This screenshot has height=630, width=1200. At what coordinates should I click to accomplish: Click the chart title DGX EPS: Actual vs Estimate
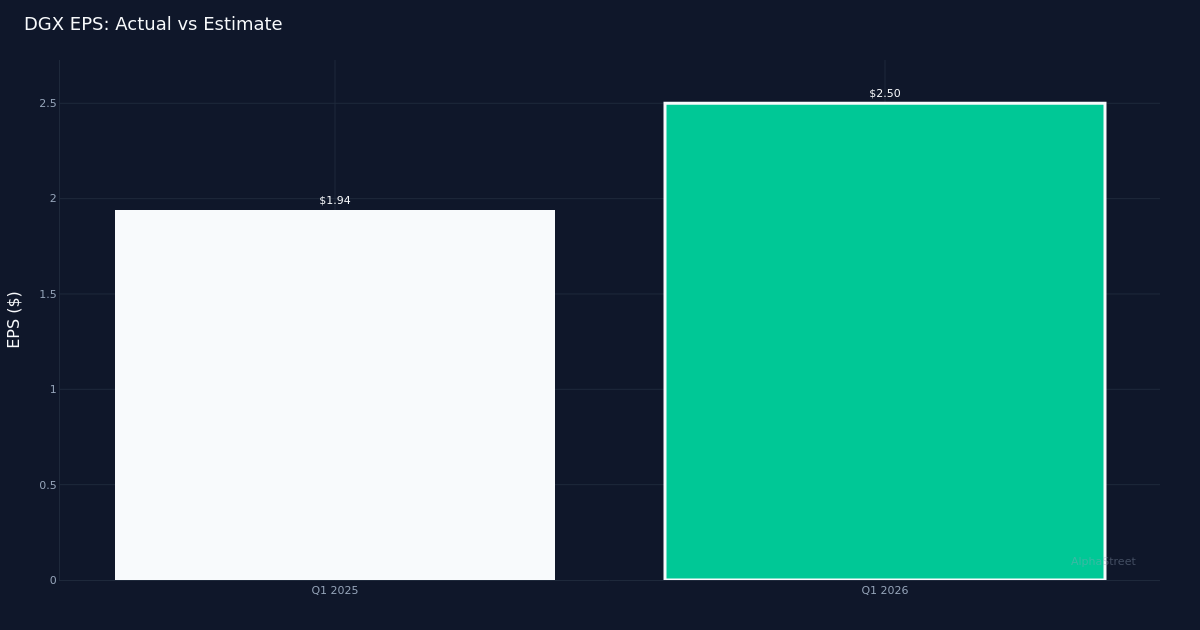coord(153,24)
